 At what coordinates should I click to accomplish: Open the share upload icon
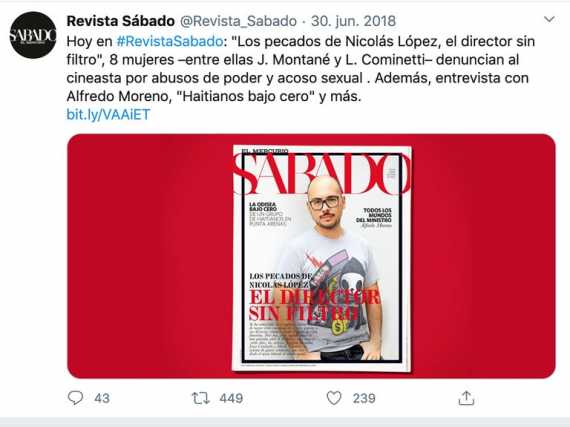click(x=466, y=398)
